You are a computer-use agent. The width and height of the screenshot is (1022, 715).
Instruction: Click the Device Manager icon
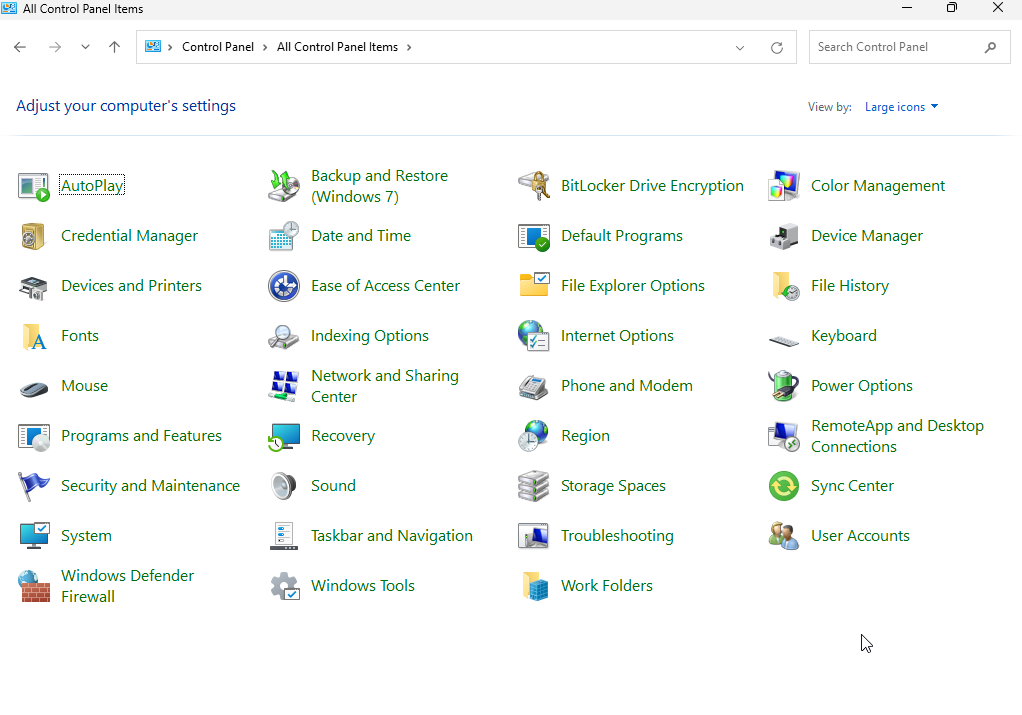(x=784, y=236)
